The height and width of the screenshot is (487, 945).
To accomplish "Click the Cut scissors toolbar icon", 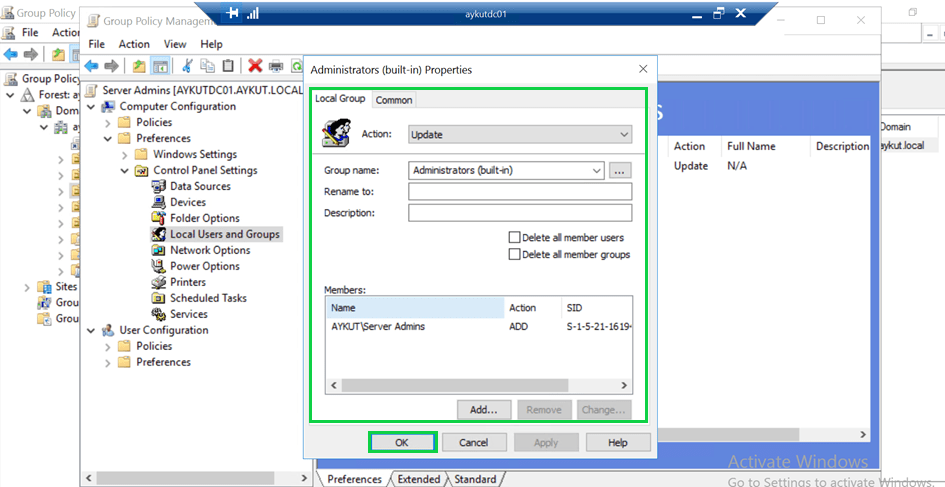I will 186,66.
